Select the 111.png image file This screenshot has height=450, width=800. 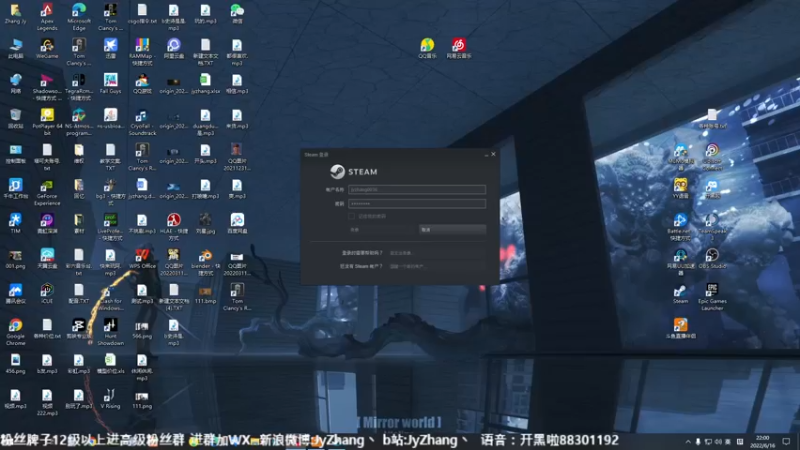point(142,399)
